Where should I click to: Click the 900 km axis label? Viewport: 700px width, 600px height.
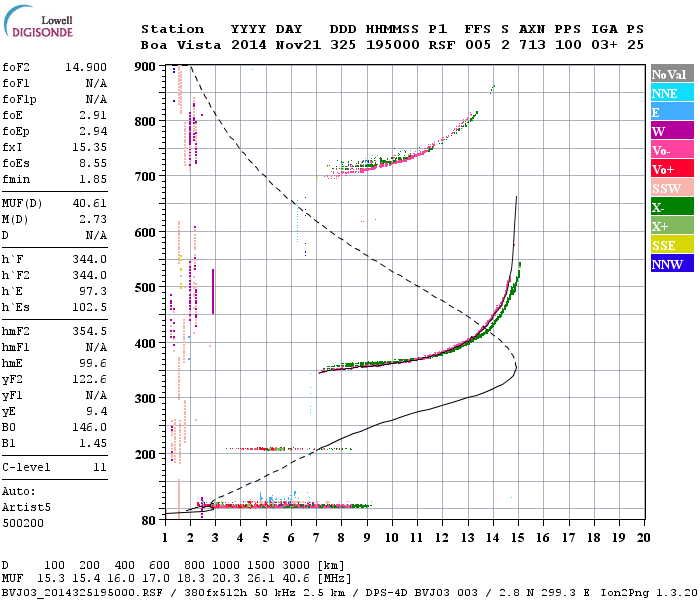tap(145, 67)
